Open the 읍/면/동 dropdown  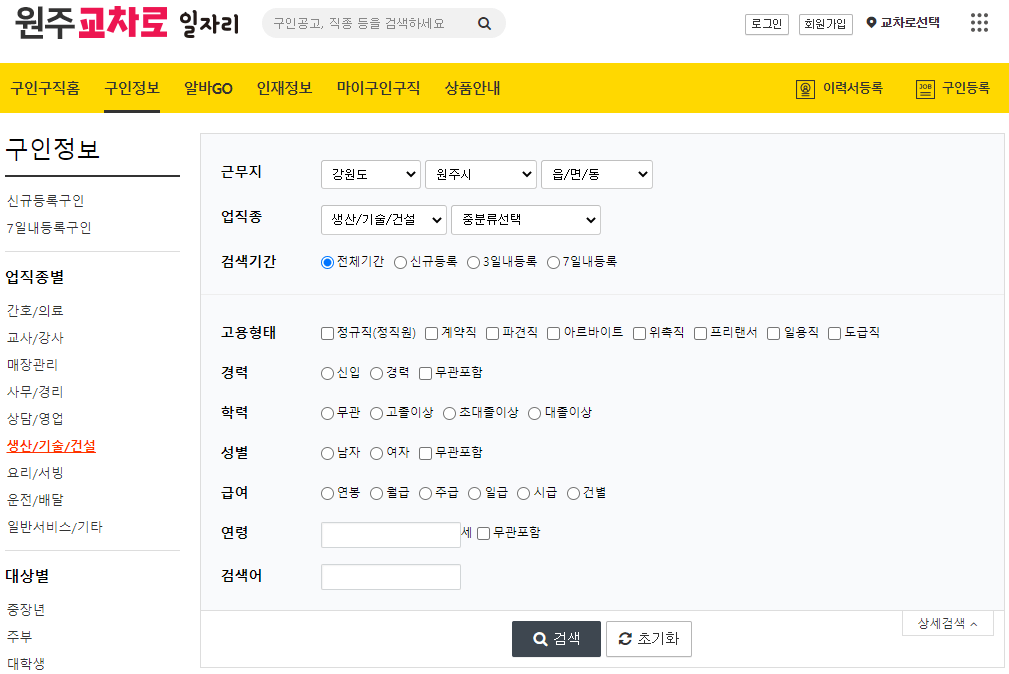click(x=596, y=174)
